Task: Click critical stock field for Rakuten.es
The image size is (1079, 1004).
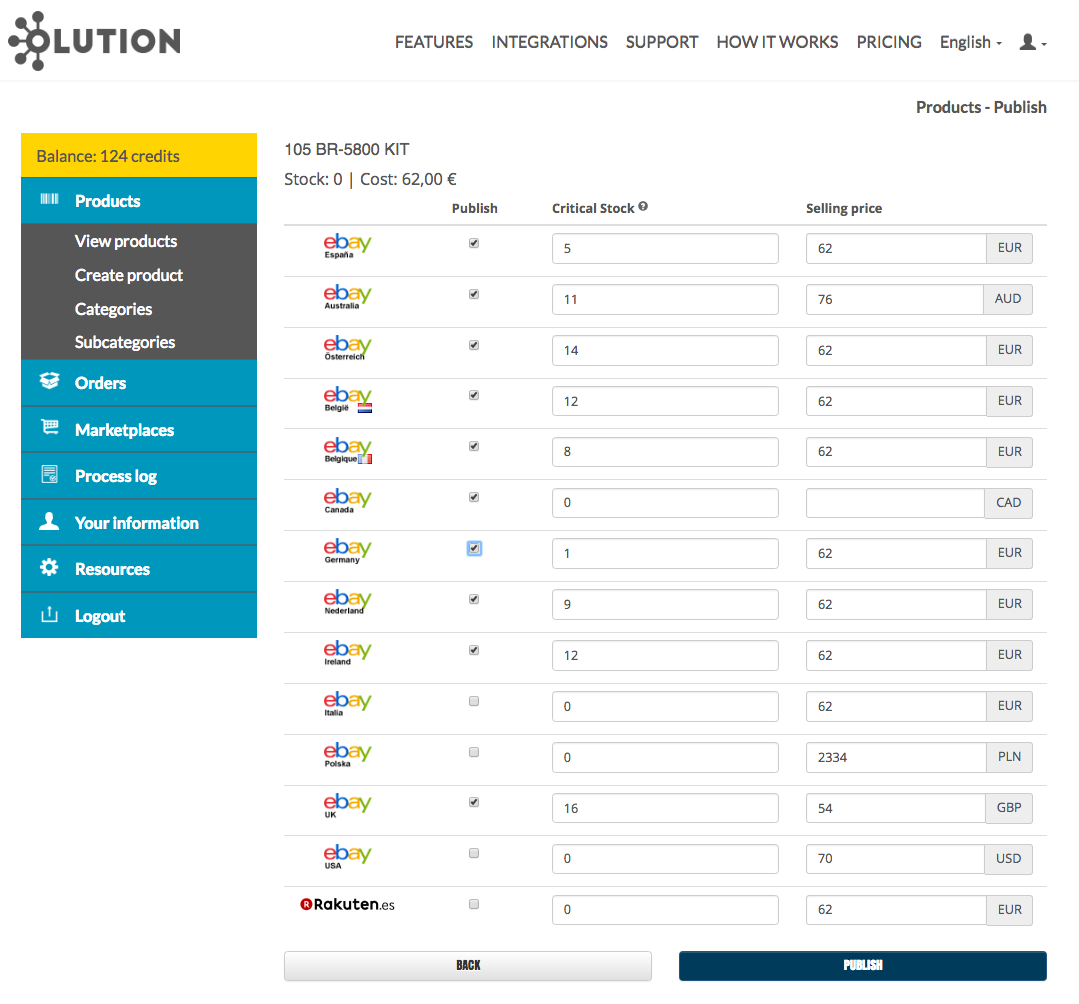Action: tap(665, 910)
